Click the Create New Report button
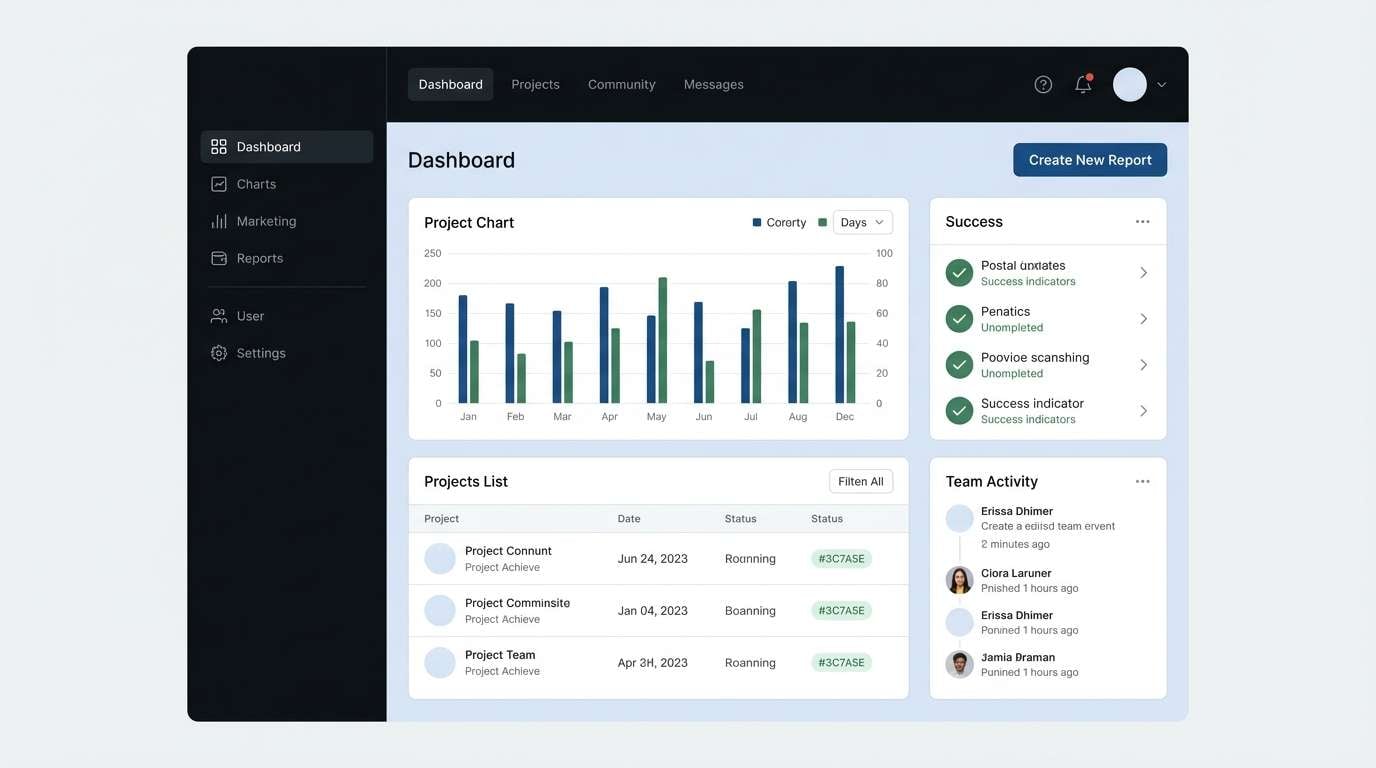 tap(1090, 158)
